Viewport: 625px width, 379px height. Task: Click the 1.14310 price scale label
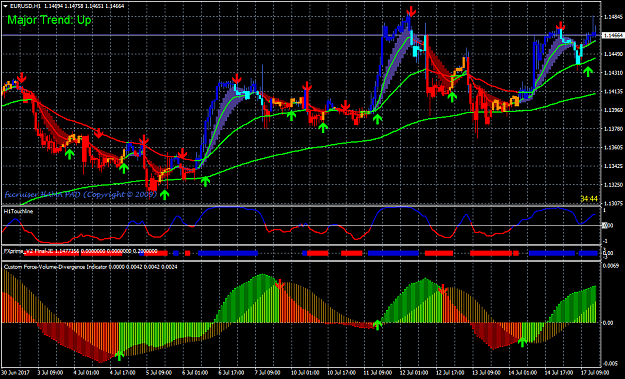click(x=613, y=73)
